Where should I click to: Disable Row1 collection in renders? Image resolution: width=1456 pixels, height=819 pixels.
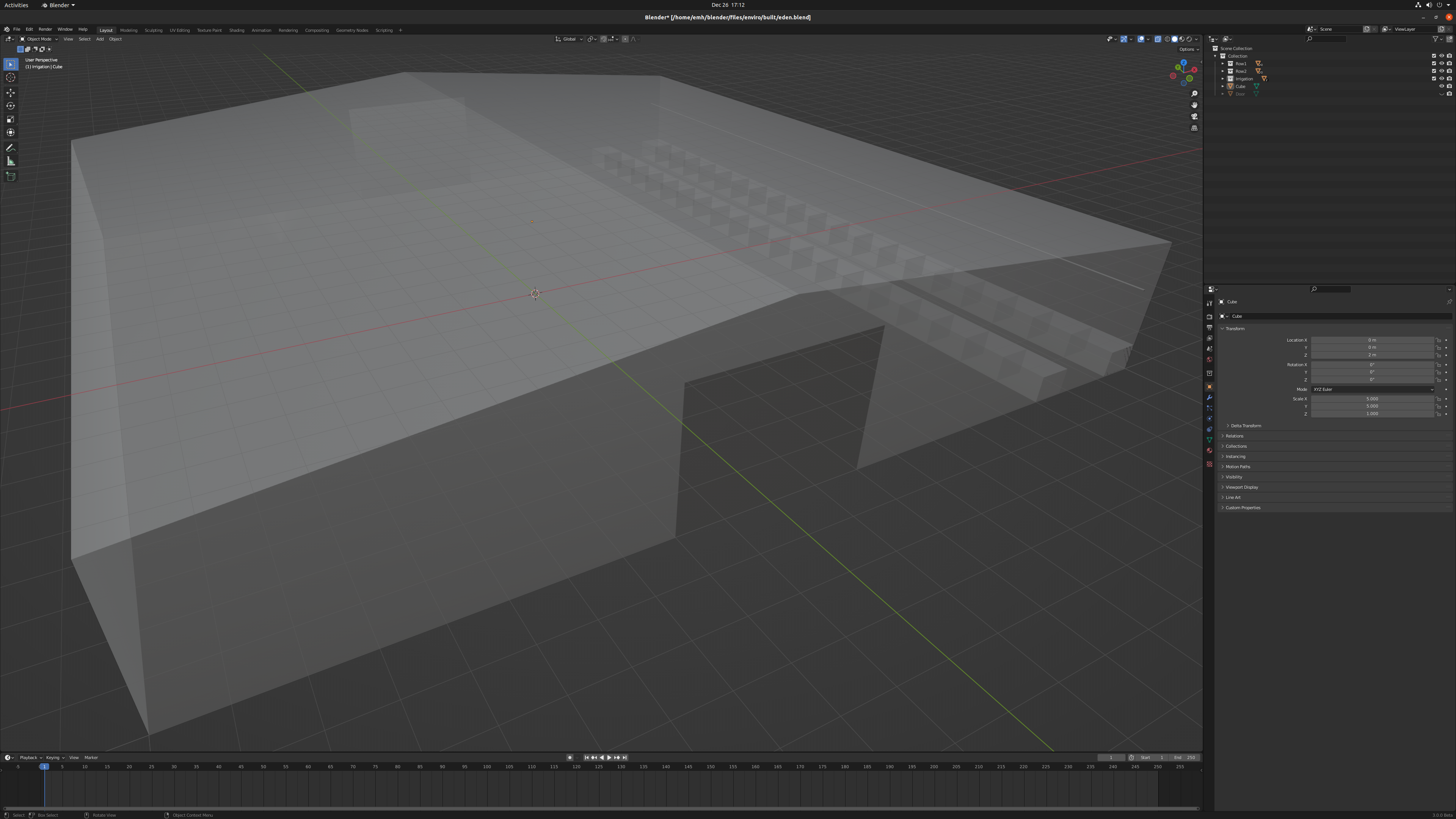click(1449, 64)
